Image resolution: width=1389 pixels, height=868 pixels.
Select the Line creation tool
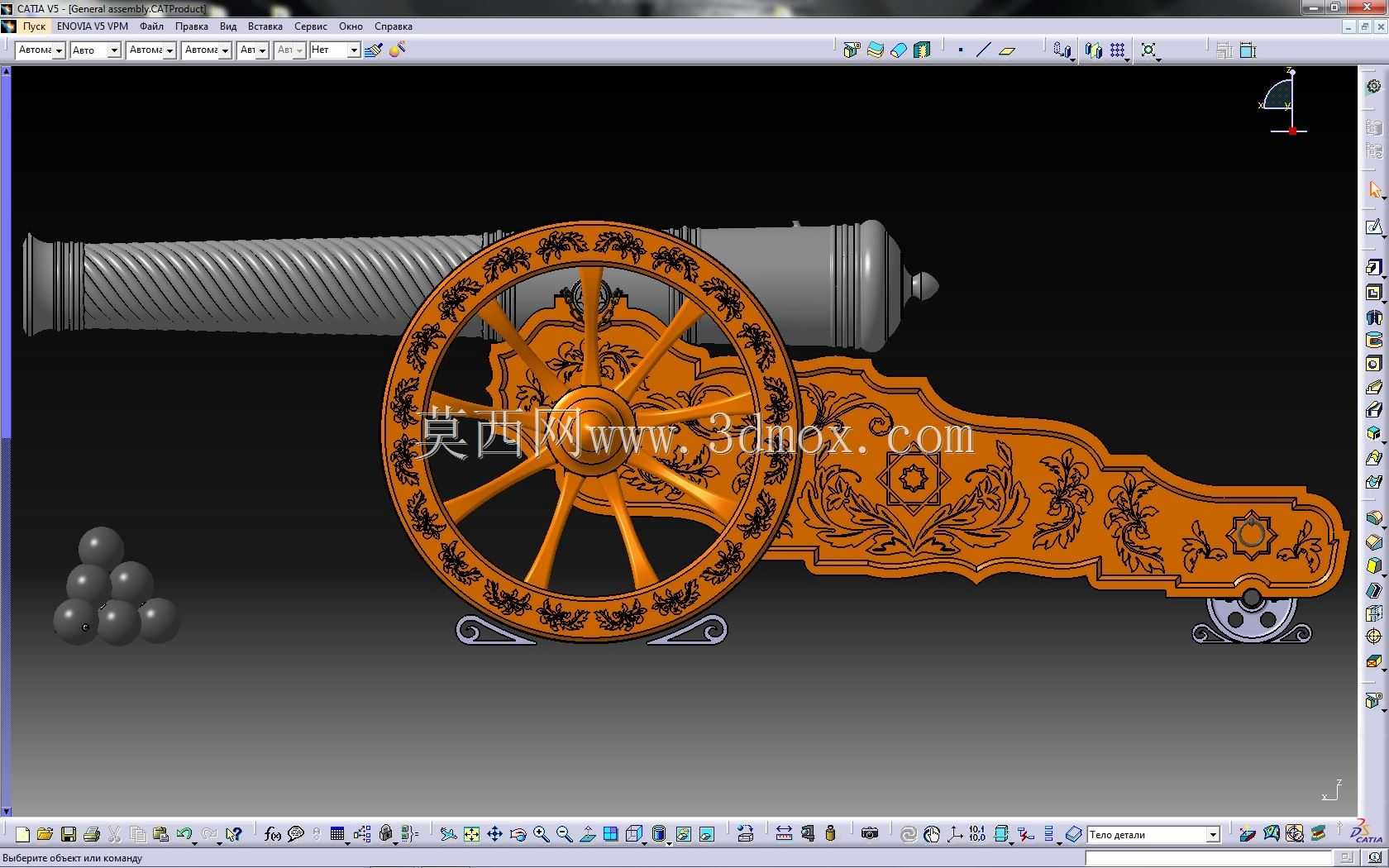[983, 50]
